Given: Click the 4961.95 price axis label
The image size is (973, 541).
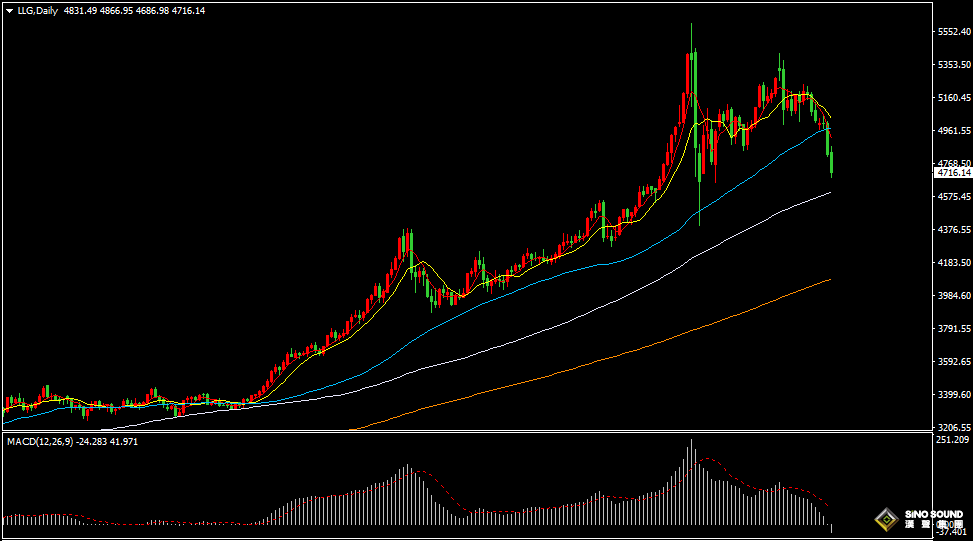Looking at the screenshot, I should [x=952, y=131].
